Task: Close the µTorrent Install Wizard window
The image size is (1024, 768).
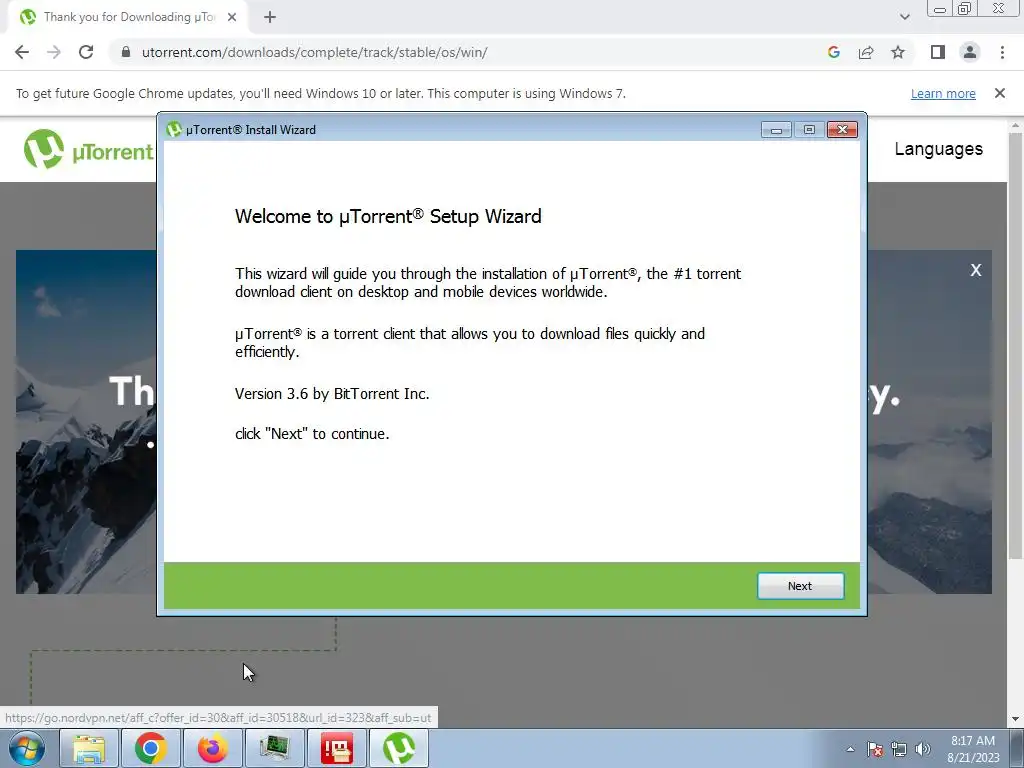Action: [x=842, y=129]
